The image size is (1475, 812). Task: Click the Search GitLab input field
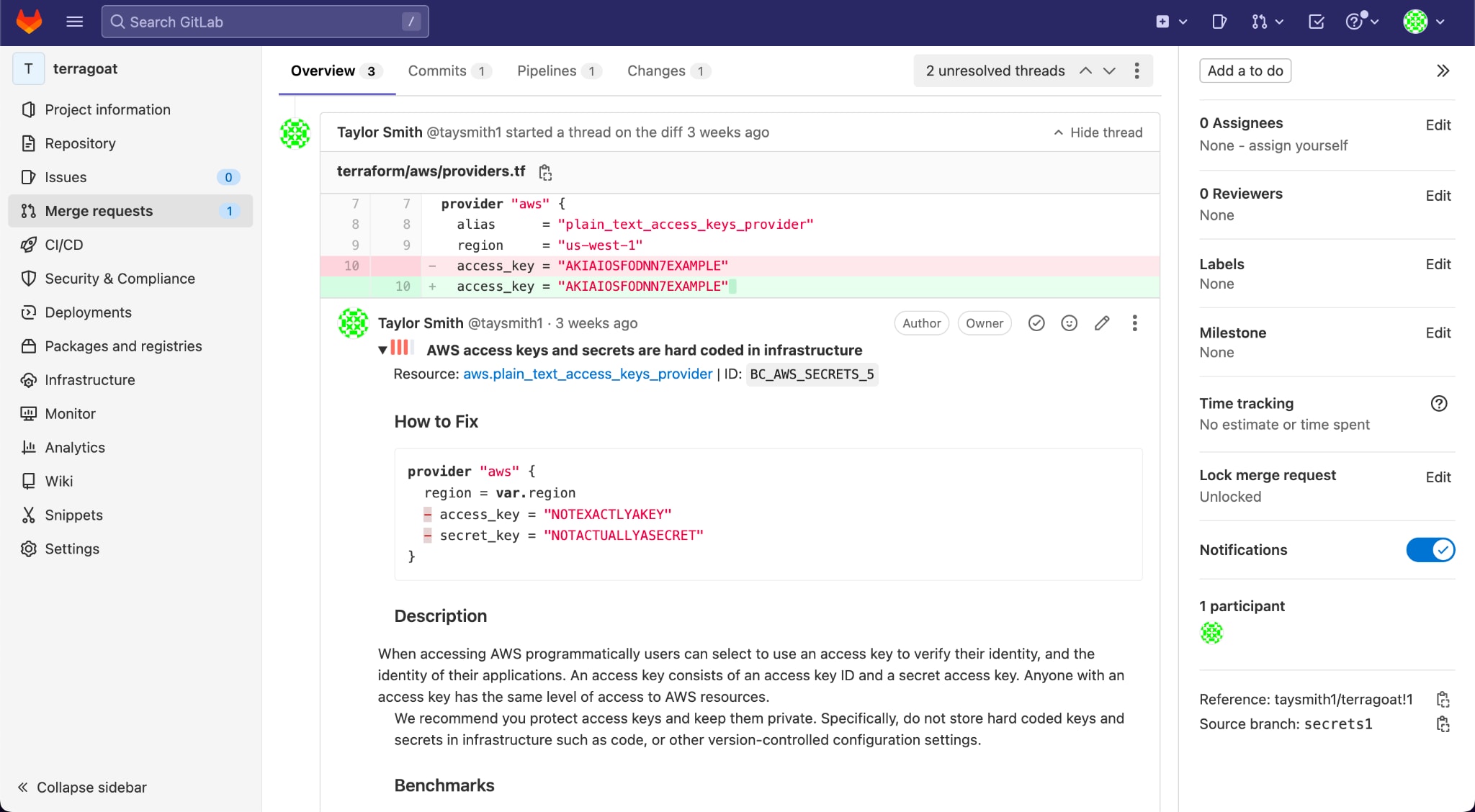[265, 21]
